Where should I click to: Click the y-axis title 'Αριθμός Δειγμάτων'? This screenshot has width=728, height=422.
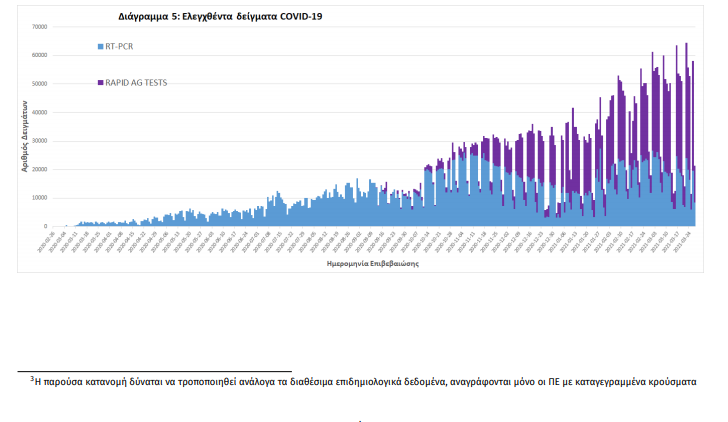coord(23,134)
